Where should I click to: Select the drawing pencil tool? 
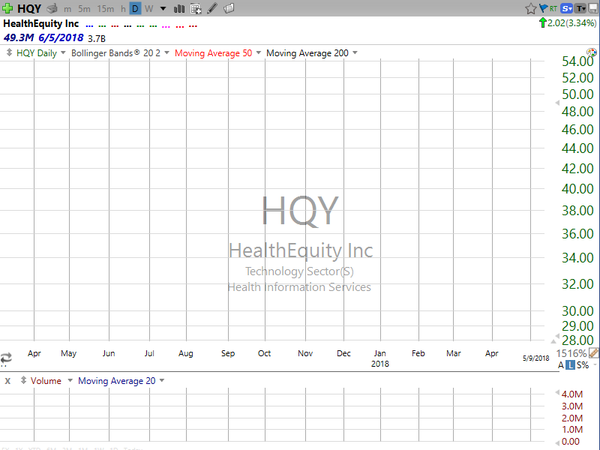pyautogui.click(x=212, y=8)
